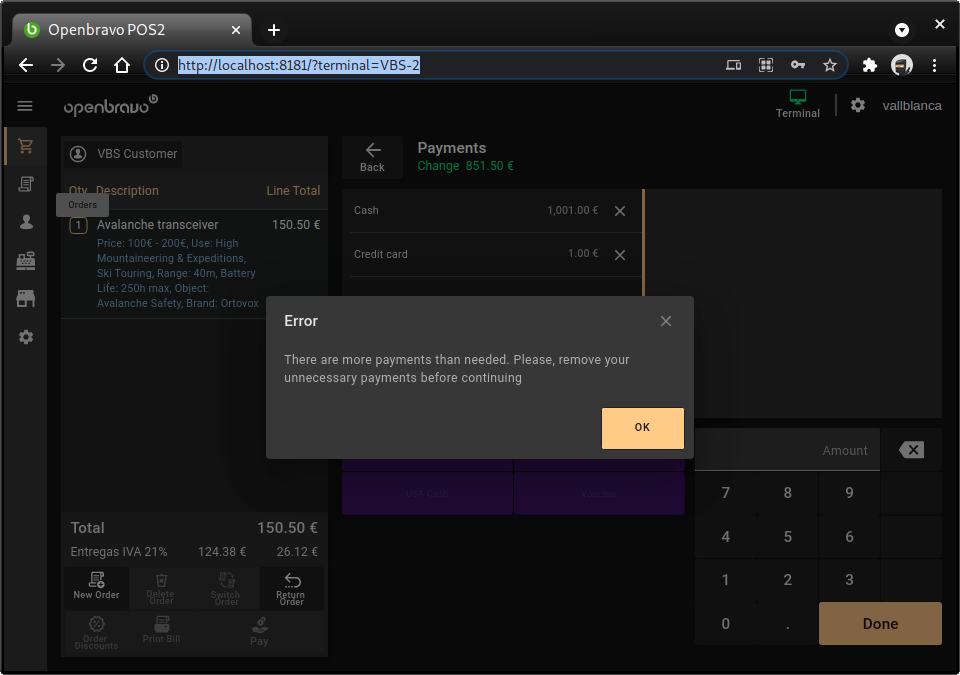Select VBS Customer

(x=124, y=154)
